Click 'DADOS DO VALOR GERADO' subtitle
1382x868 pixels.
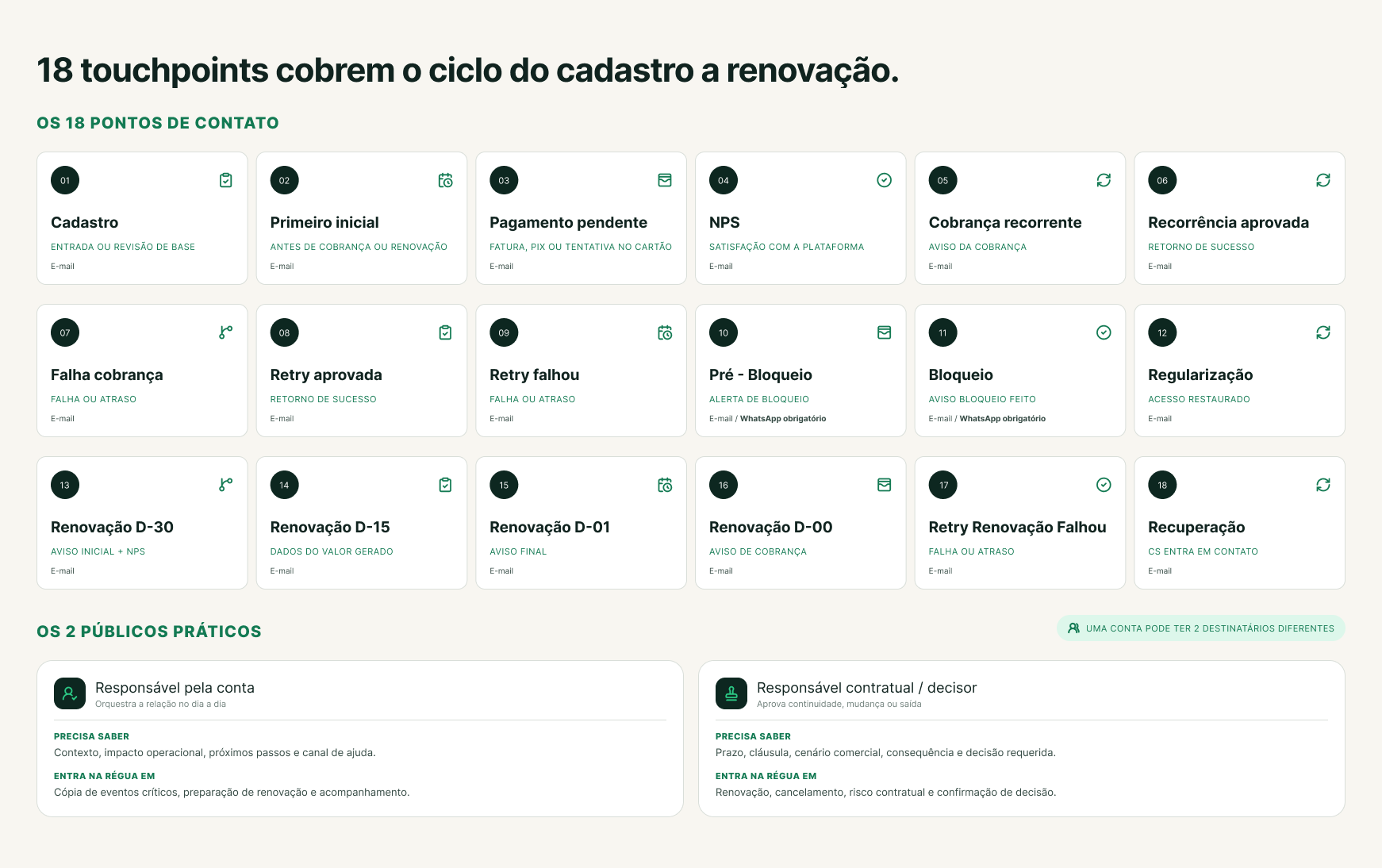pos(332,551)
